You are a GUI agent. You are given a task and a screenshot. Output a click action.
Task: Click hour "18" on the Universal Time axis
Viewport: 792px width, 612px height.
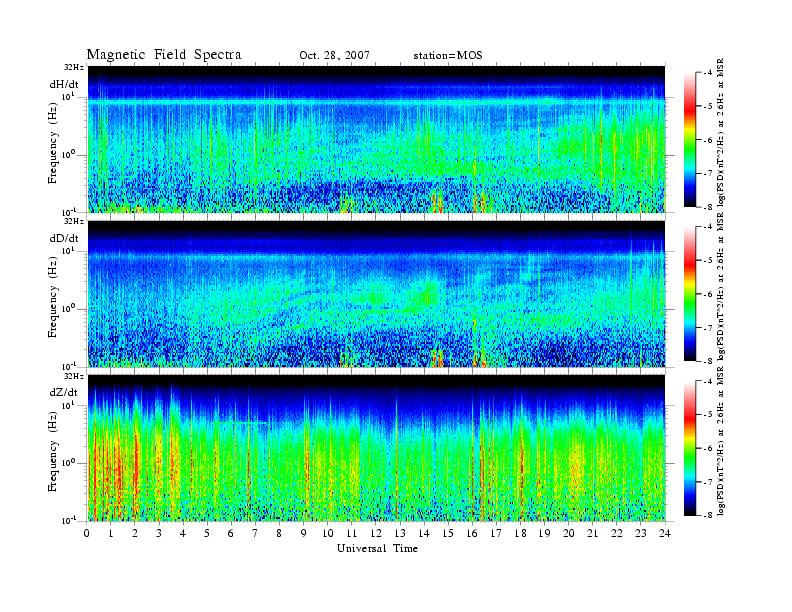click(x=520, y=533)
